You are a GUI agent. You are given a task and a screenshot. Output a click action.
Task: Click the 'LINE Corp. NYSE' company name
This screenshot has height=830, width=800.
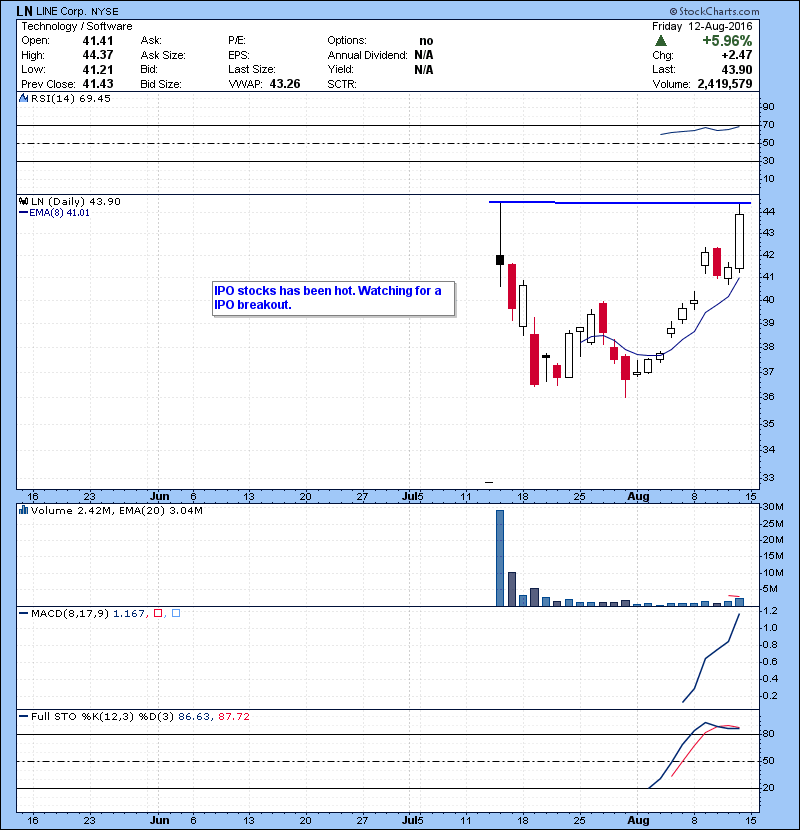click(x=78, y=11)
